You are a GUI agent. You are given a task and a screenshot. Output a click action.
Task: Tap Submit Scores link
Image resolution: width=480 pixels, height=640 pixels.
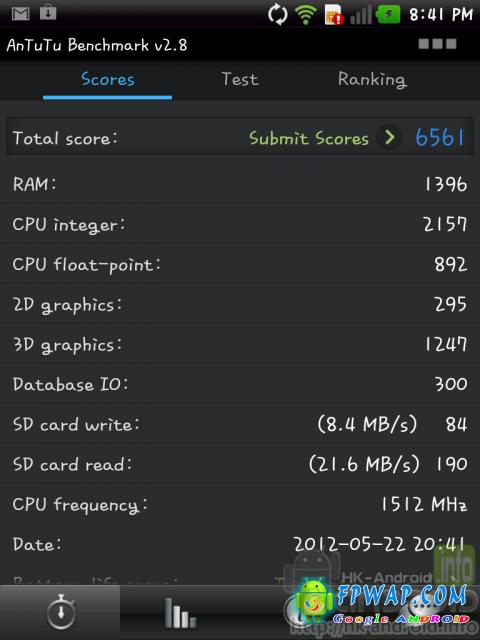309,138
